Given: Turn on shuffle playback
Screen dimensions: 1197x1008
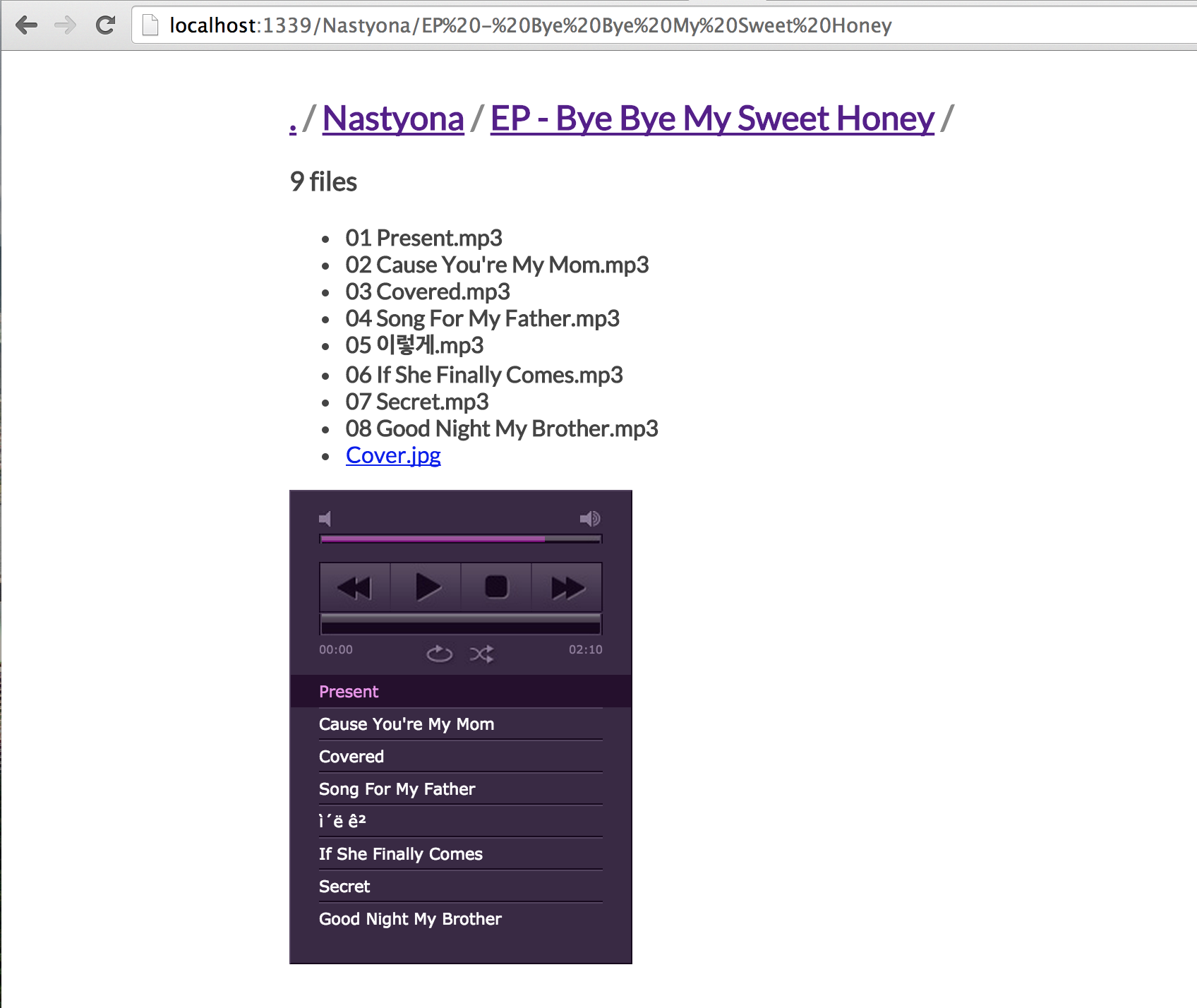Looking at the screenshot, I should click(x=483, y=653).
